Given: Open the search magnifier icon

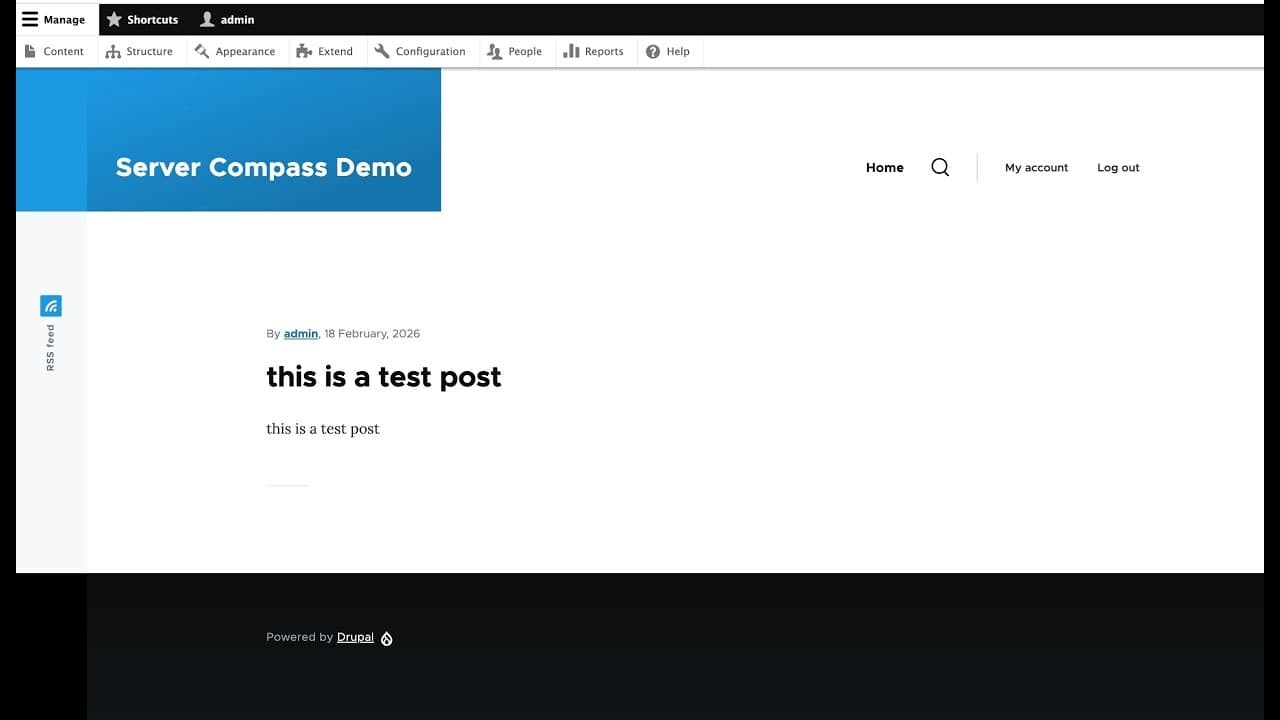Looking at the screenshot, I should pyautogui.click(x=939, y=167).
